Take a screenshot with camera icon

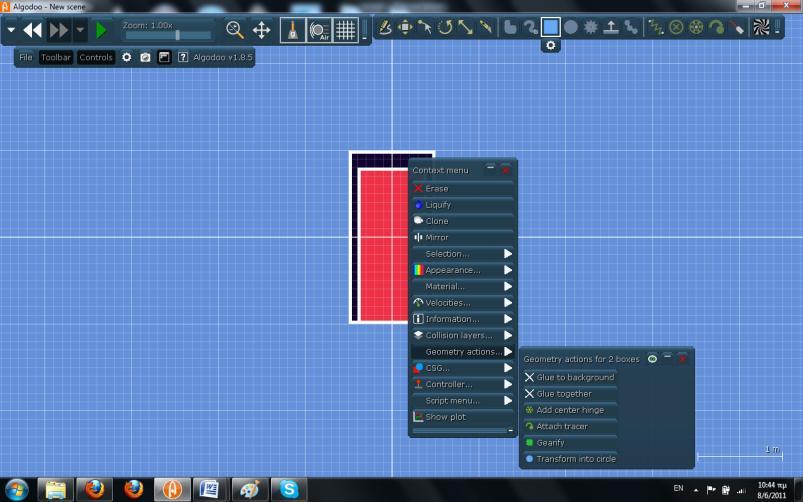(x=145, y=57)
